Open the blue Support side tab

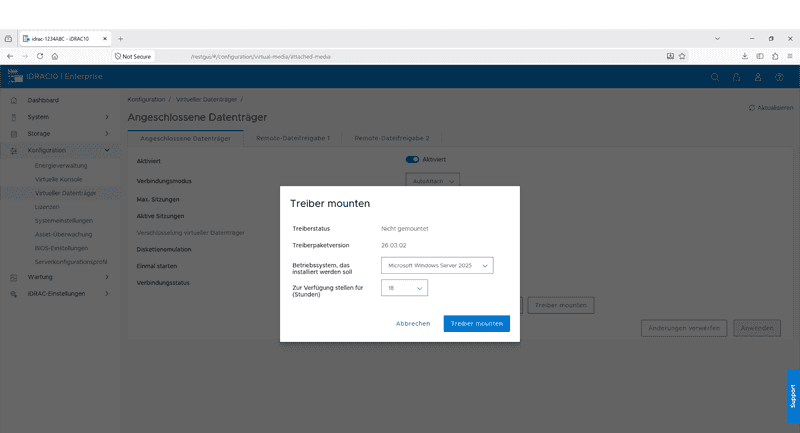pos(793,396)
